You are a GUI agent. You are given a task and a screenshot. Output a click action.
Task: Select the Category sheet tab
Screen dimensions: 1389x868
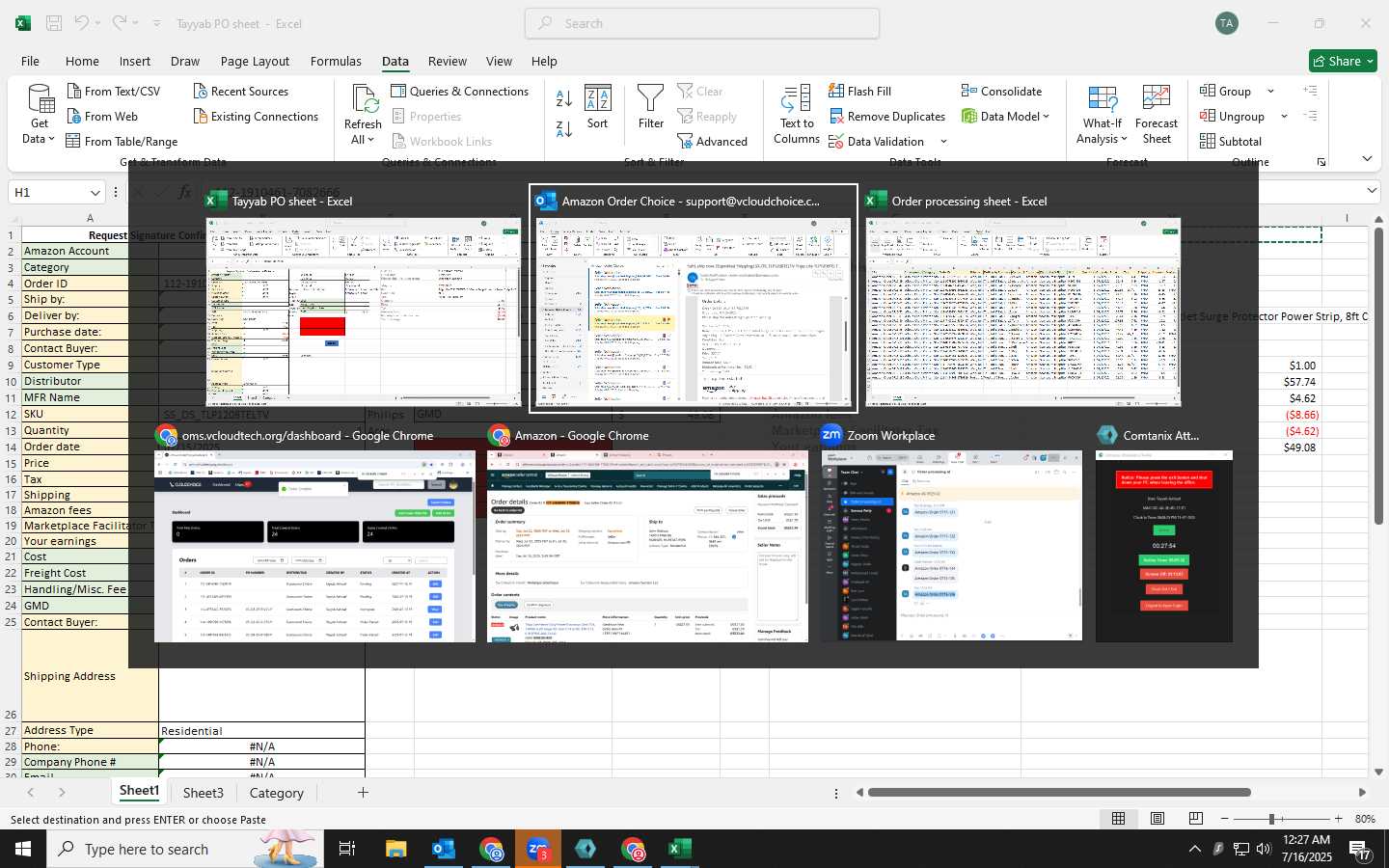pyautogui.click(x=277, y=793)
